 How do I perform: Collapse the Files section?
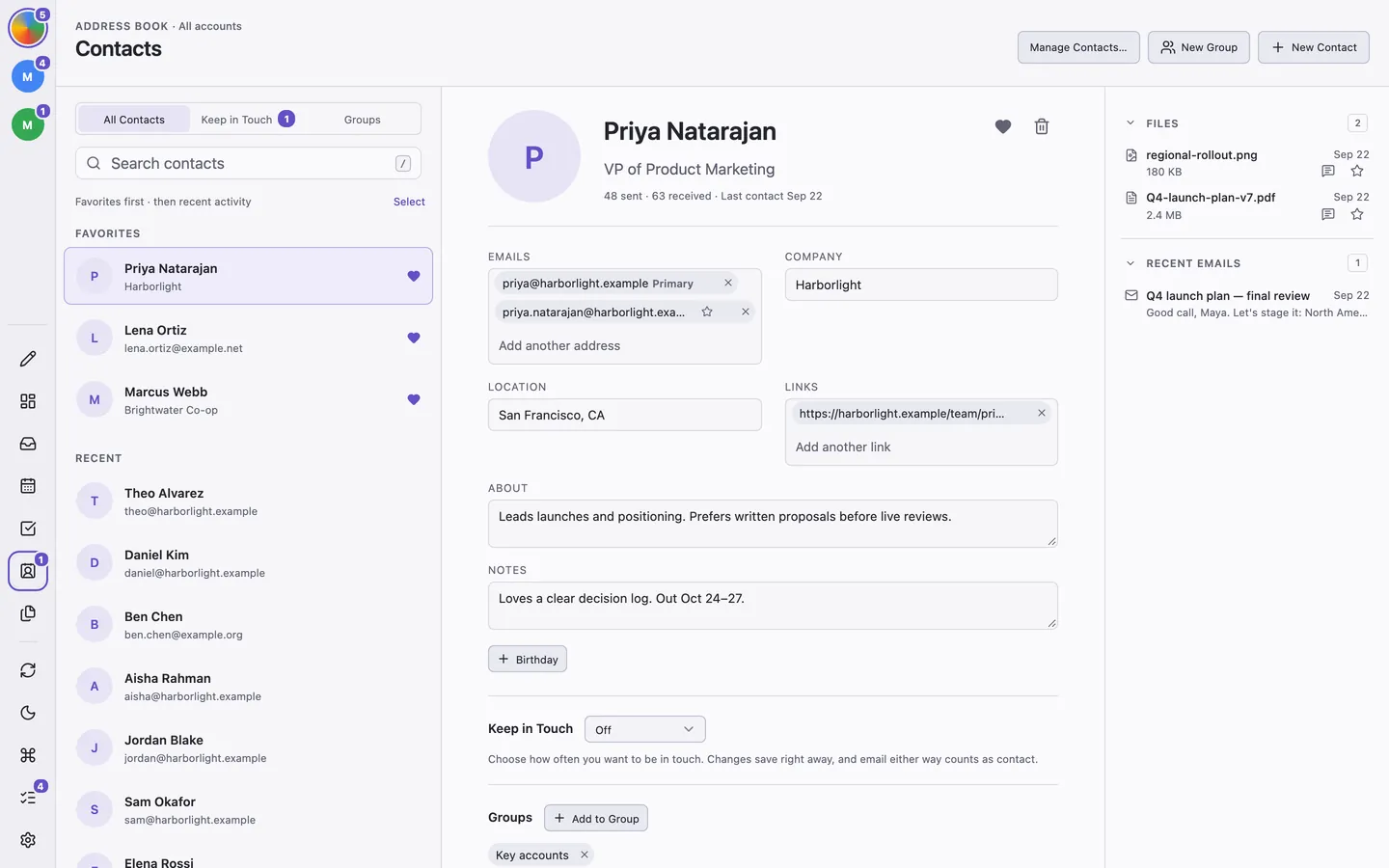pos(1130,123)
